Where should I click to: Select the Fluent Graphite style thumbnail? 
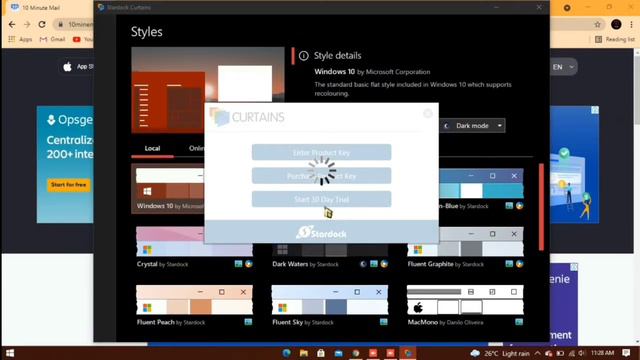(x=465, y=241)
